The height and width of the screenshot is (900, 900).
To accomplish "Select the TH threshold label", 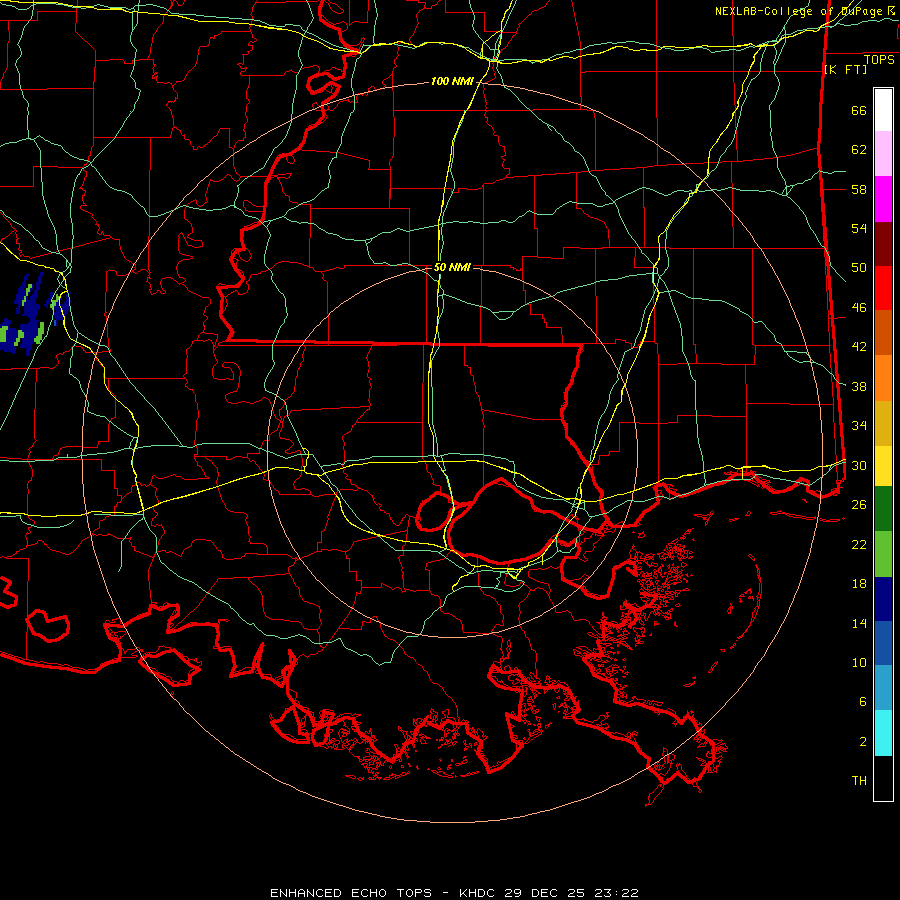I will (x=859, y=781).
